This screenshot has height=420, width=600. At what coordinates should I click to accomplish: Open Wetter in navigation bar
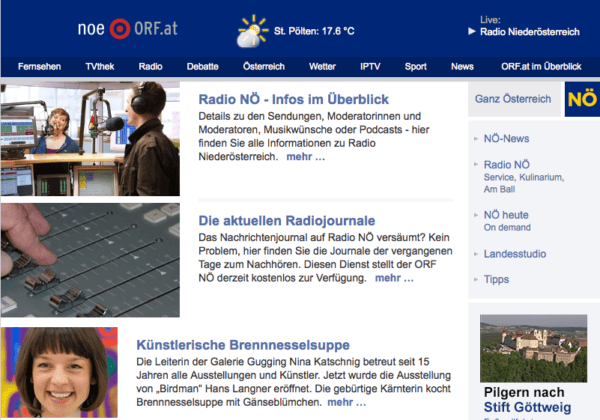tap(322, 67)
